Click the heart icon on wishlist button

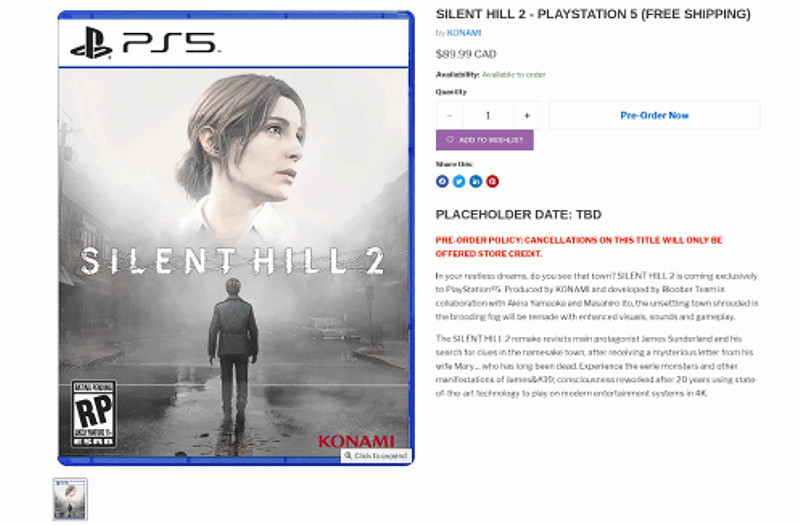pos(449,140)
